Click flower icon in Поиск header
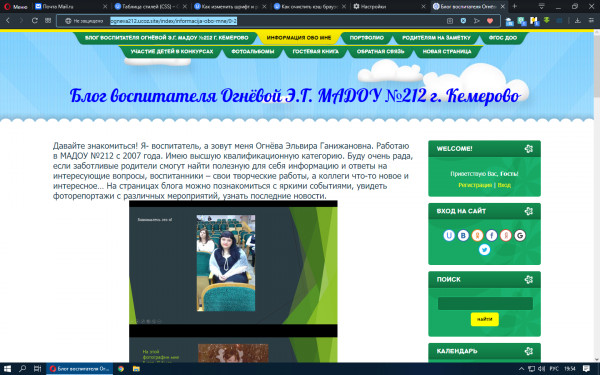This screenshot has width=600, height=375. [x=529, y=279]
